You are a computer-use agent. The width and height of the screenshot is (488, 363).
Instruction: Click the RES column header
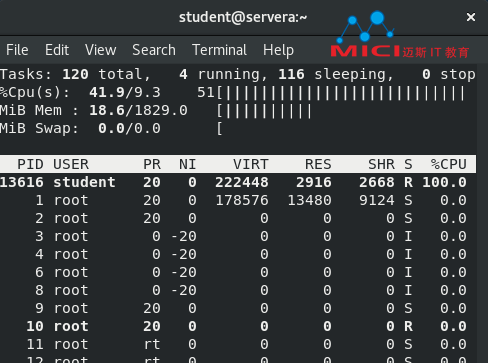[318, 164]
